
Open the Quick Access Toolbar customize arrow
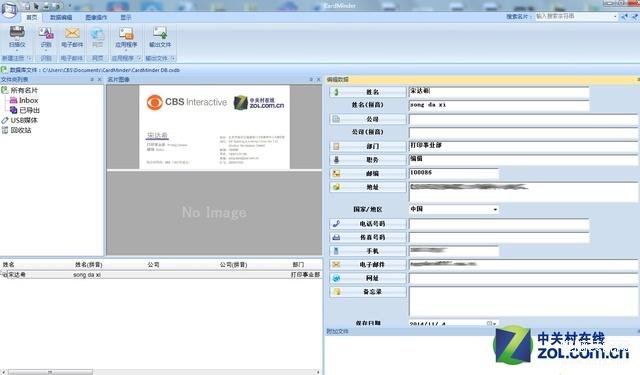click(x=70, y=6)
